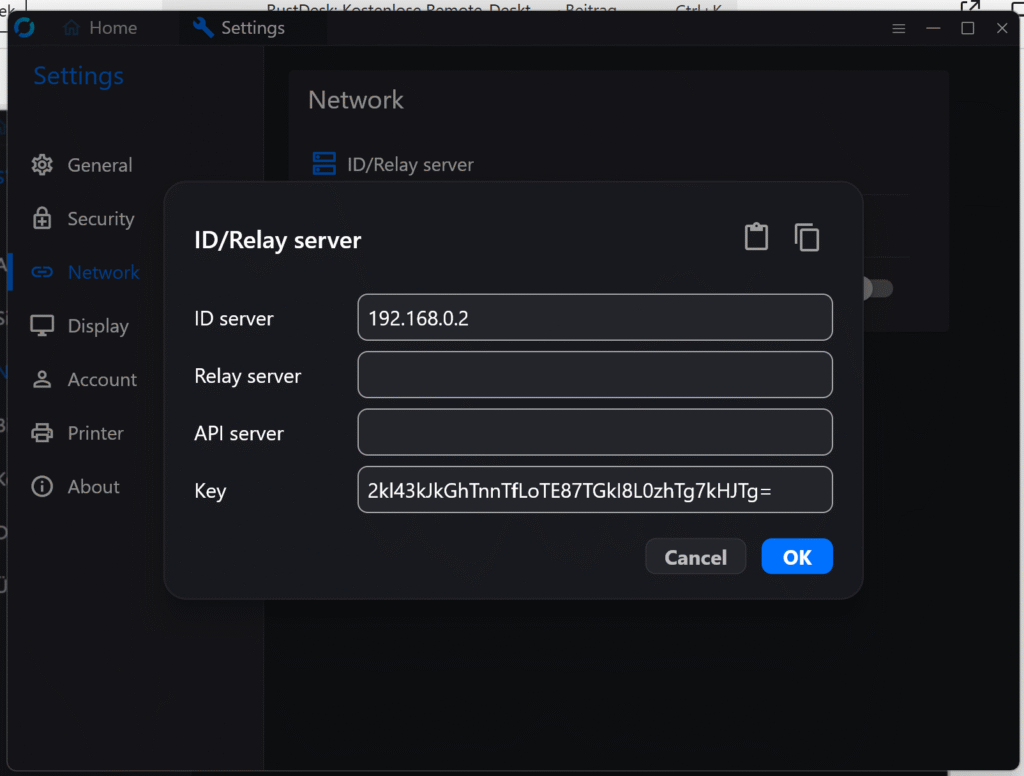The image size is (1024, 776).
Task: Focus the ID server input field
Action: 594,318
